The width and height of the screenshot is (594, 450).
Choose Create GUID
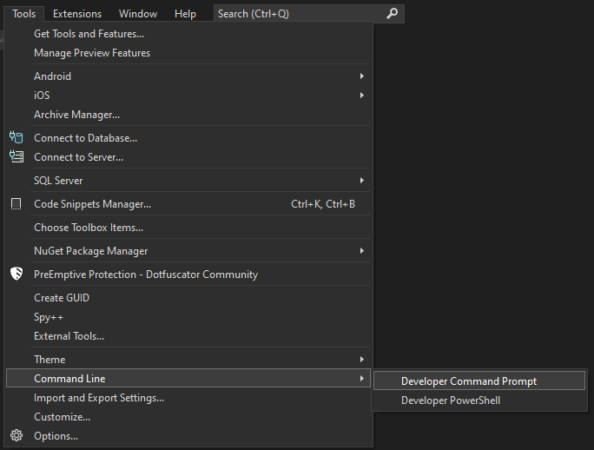188,298
